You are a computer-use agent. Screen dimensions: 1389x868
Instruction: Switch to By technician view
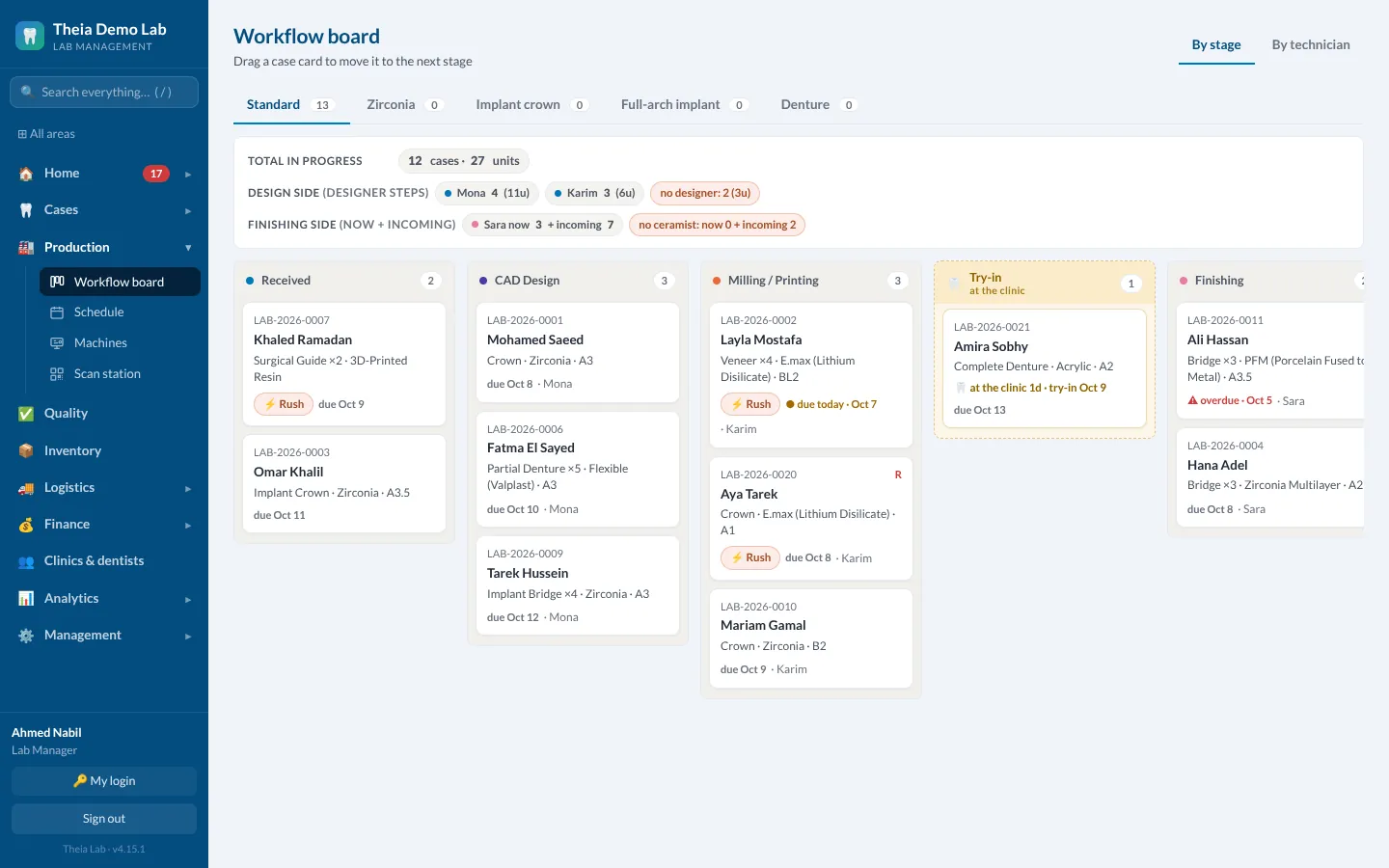[1311, 44]
